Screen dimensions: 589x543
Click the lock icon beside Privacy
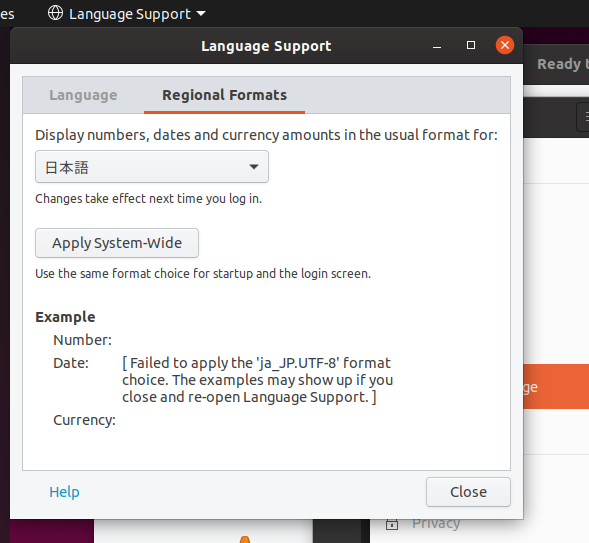(x=392, y=523)
